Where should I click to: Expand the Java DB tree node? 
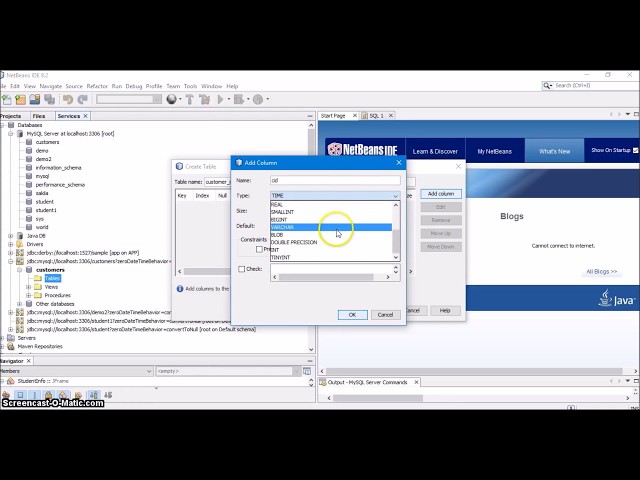point(11,236)
